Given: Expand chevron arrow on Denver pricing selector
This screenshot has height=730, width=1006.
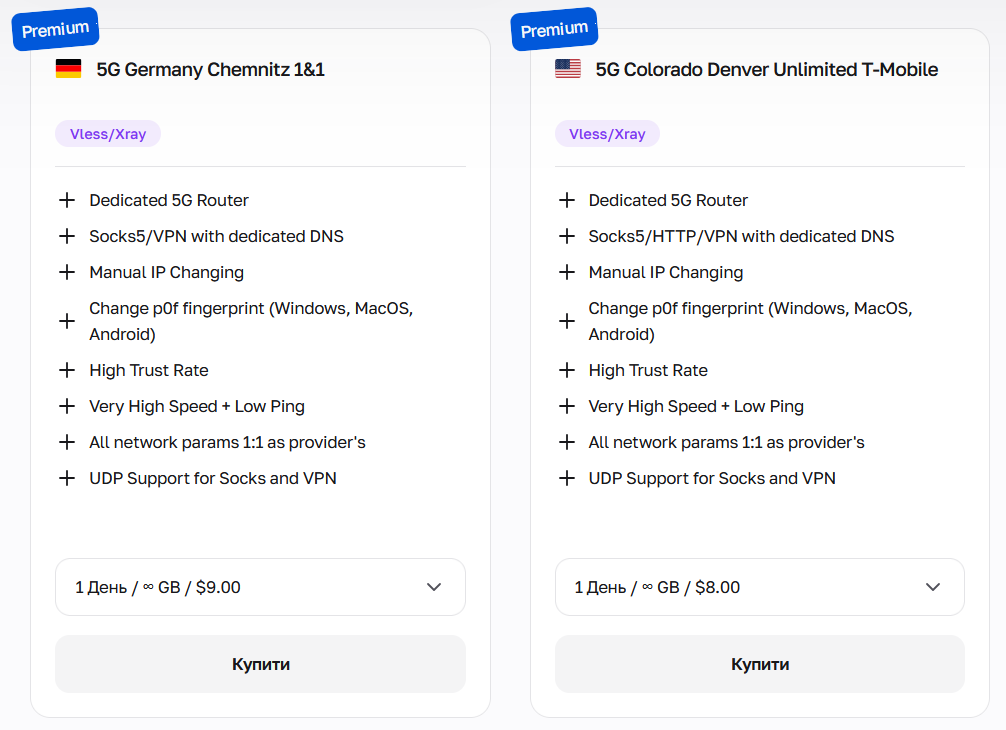Looking at the screenshot, I should coord(933,587).
